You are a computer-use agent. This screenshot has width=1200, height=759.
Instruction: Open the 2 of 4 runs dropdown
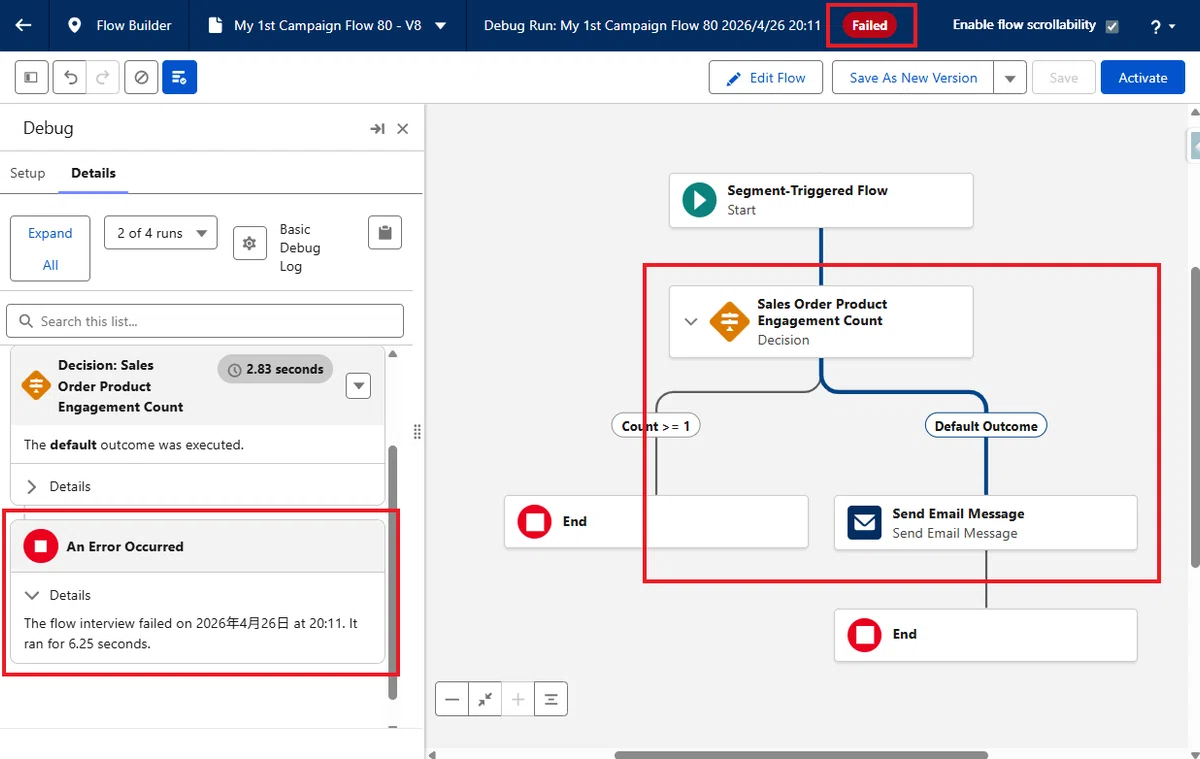(161, 232)
